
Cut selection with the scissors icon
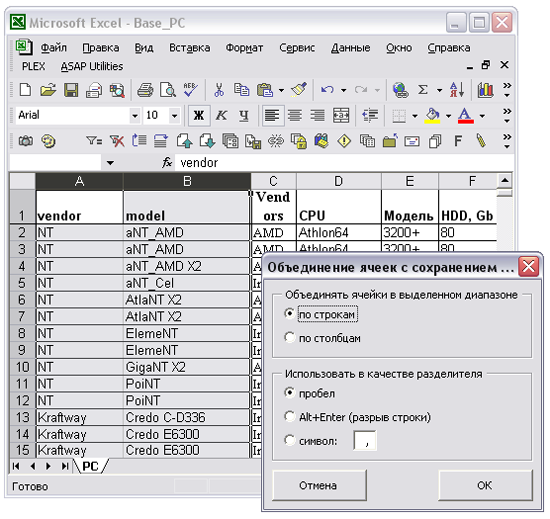click(219, 90)
